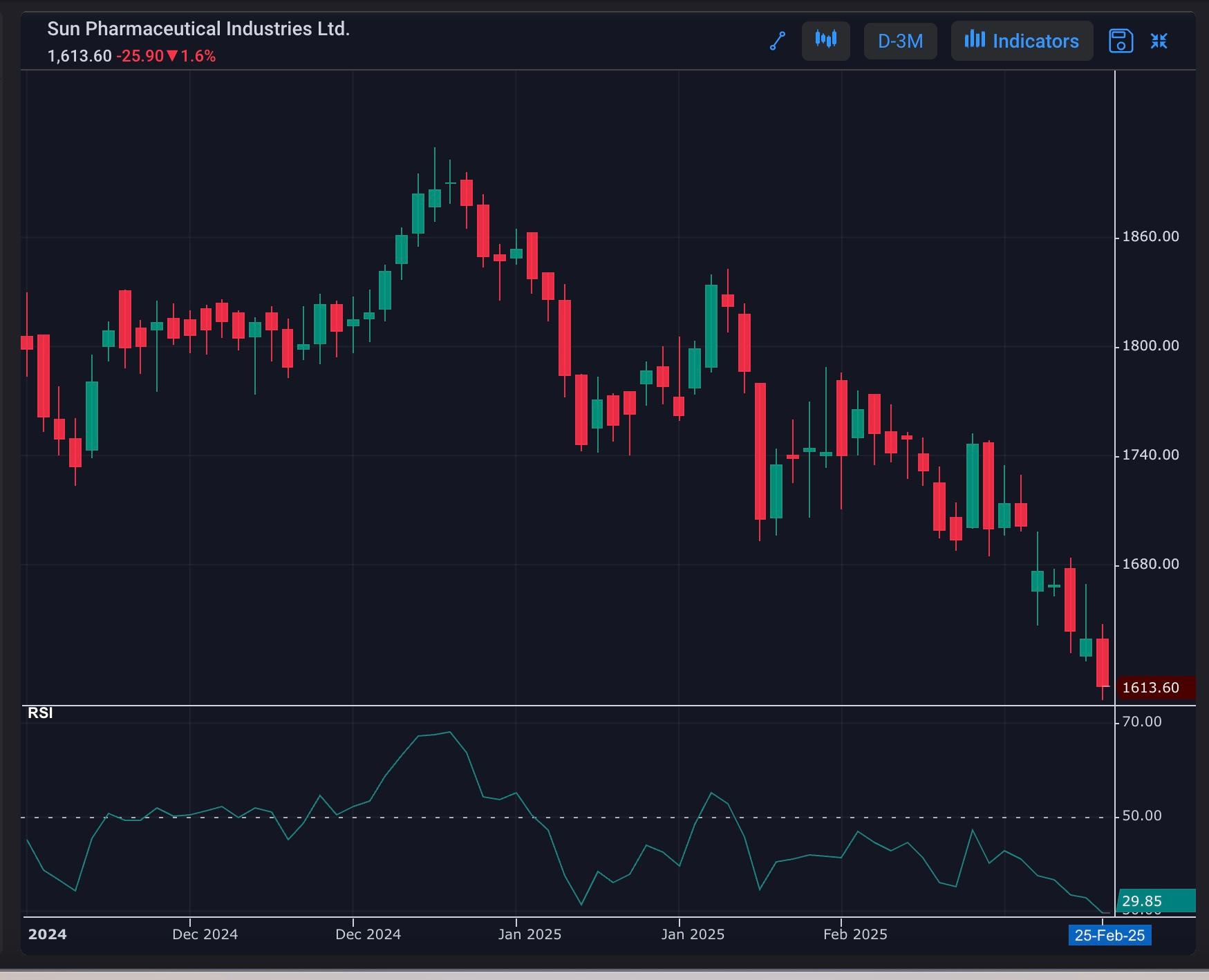The height and width of the screenshot is (980, 1209).
Task: Click the 1680.00 price axis label
Action: pyautogui.click(x=1150, y=564)
